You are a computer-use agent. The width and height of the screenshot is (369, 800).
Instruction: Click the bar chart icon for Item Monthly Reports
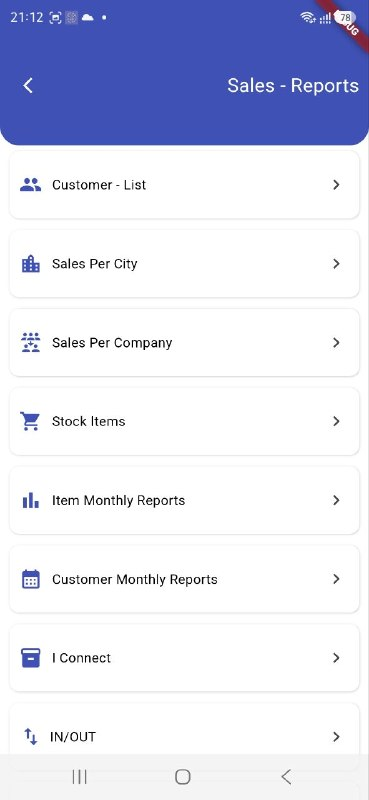[x=31, y=500]
